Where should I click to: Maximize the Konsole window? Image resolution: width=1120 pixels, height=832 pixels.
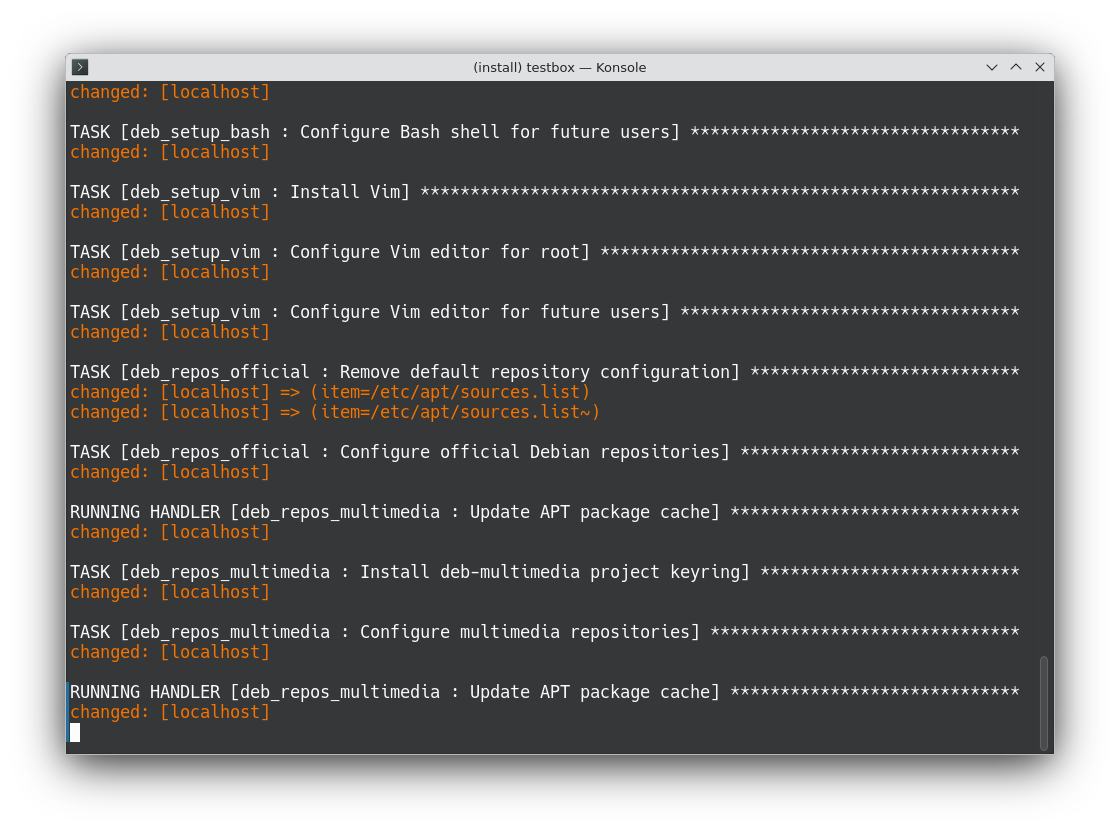1016,67
